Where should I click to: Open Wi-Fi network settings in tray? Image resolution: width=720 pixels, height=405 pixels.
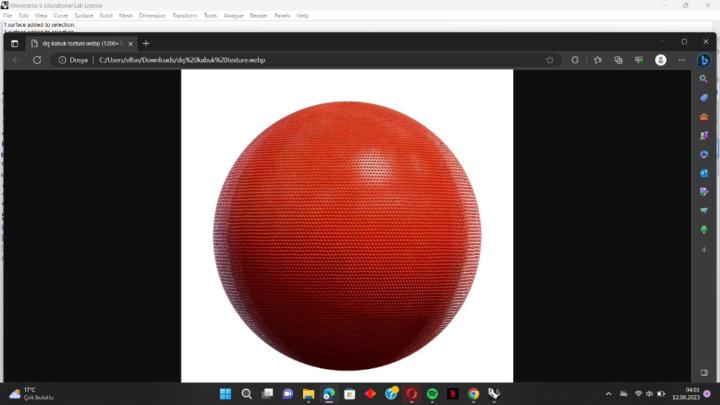point(638,394)
